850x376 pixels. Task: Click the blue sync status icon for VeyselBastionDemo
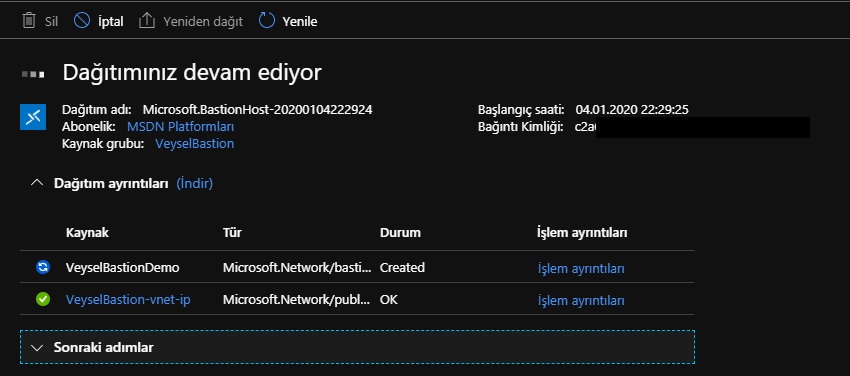43,267
